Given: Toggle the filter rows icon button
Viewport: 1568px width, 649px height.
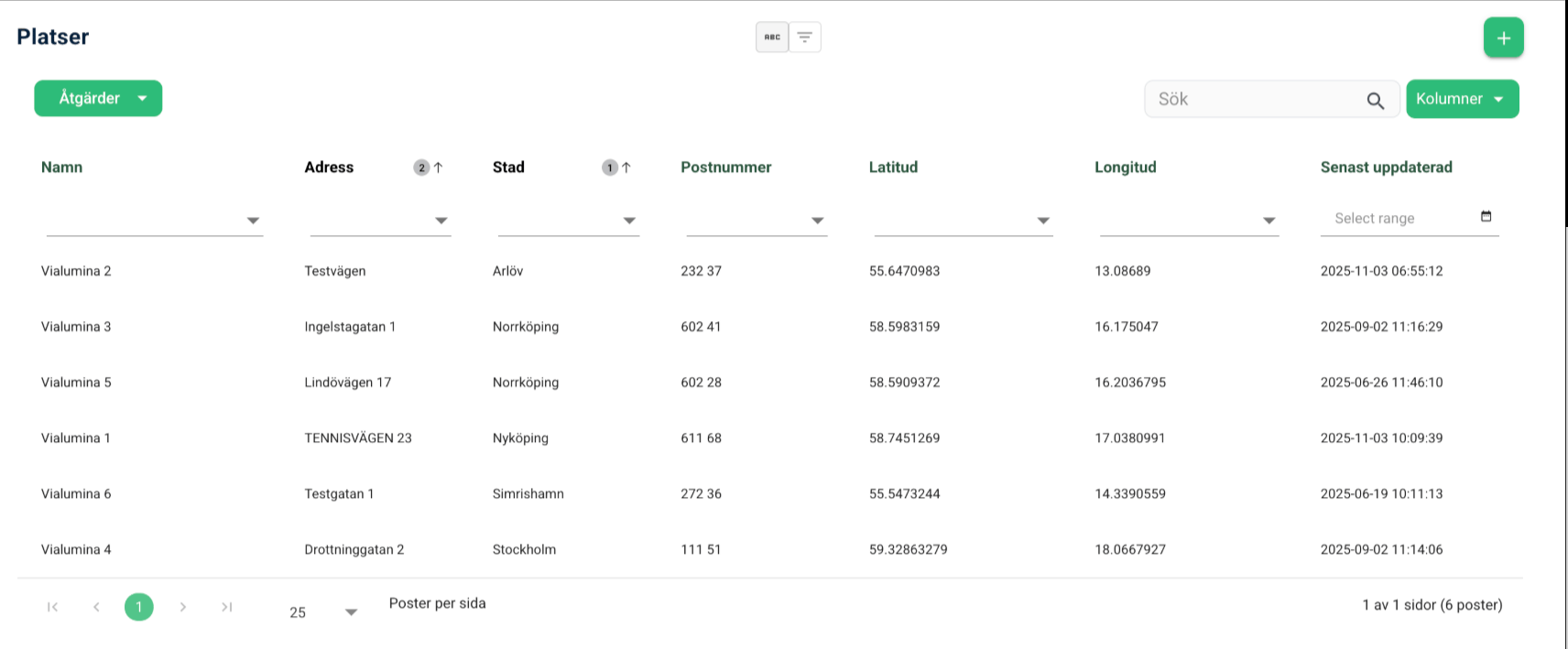Looking at the screenshot, I should coord(804,38).
